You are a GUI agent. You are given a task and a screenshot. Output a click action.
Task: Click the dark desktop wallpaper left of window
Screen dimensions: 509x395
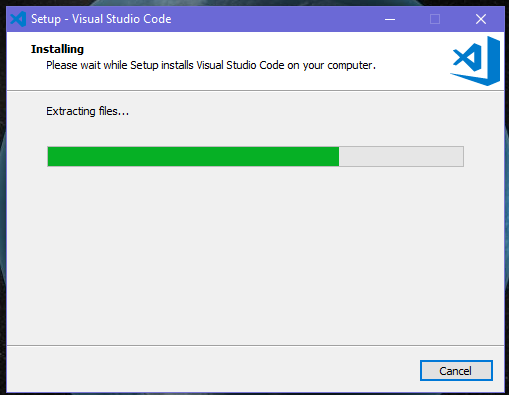click(3, 200)
